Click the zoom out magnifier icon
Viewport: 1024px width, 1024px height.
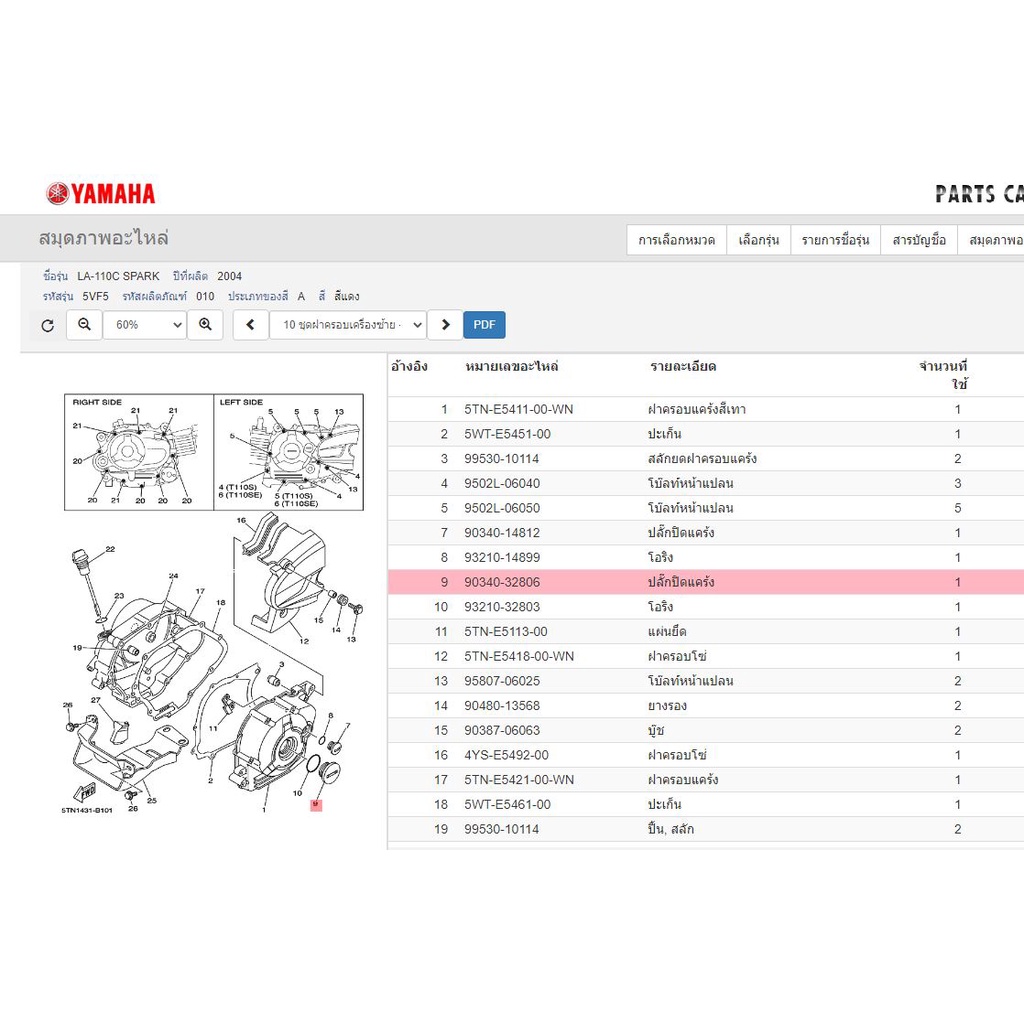point(84,325)
